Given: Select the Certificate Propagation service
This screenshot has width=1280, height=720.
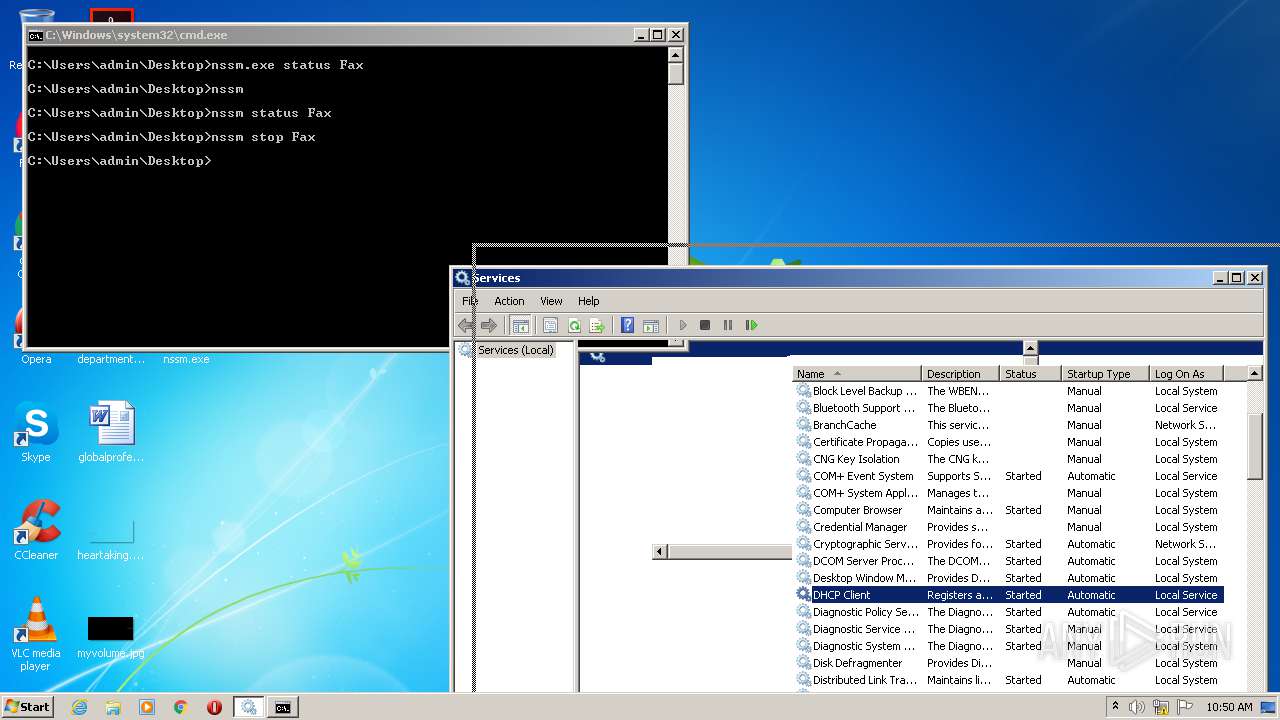Looking at the screenshot, I should (x=1009, y=442).
